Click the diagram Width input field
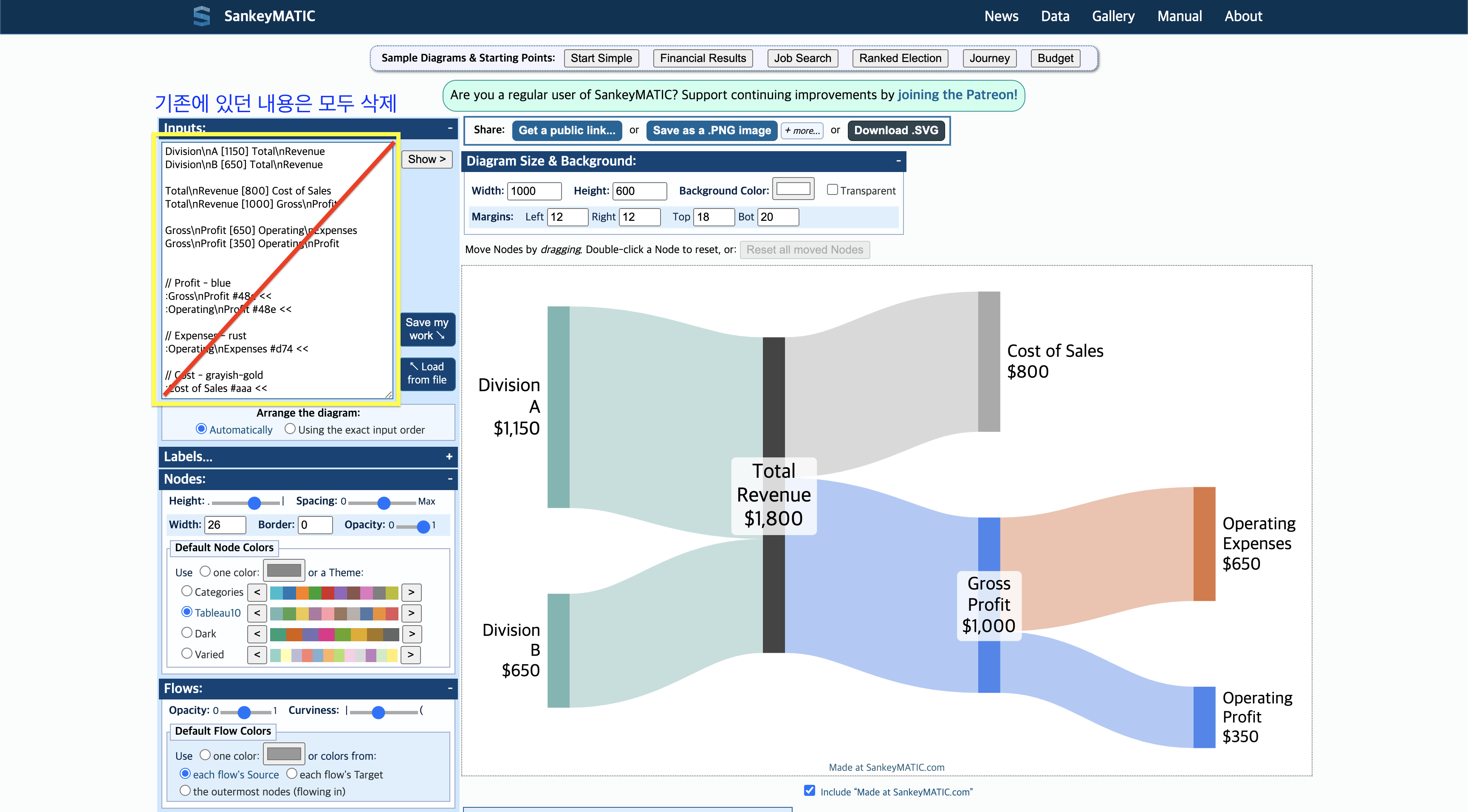 point(534,191)
